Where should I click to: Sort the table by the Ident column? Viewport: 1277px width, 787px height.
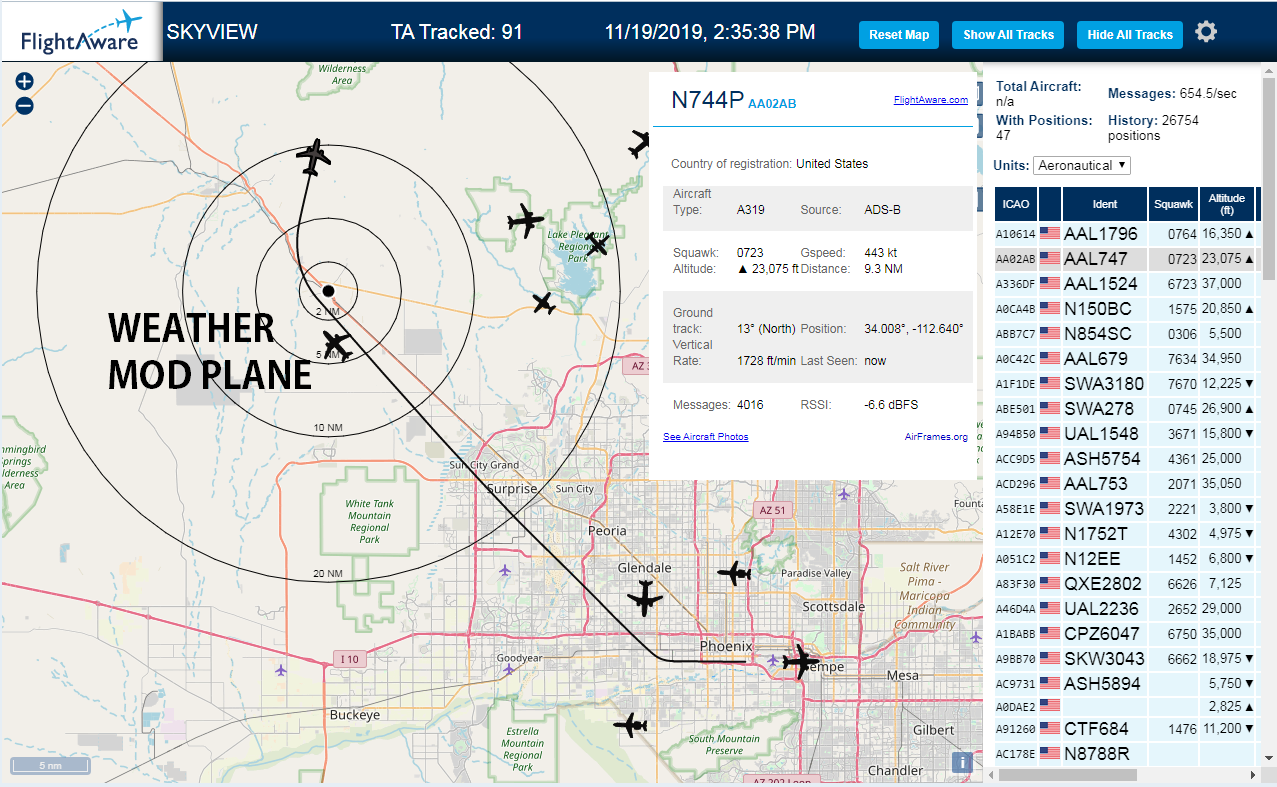(x=1105, y=204)
